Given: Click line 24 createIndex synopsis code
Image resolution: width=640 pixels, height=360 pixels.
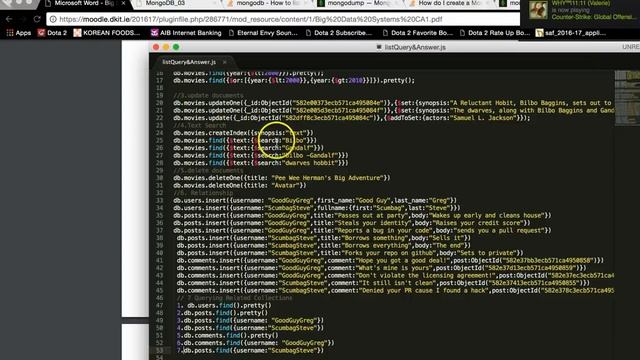Looking at the screenshot, I should [x=243, y=133].
